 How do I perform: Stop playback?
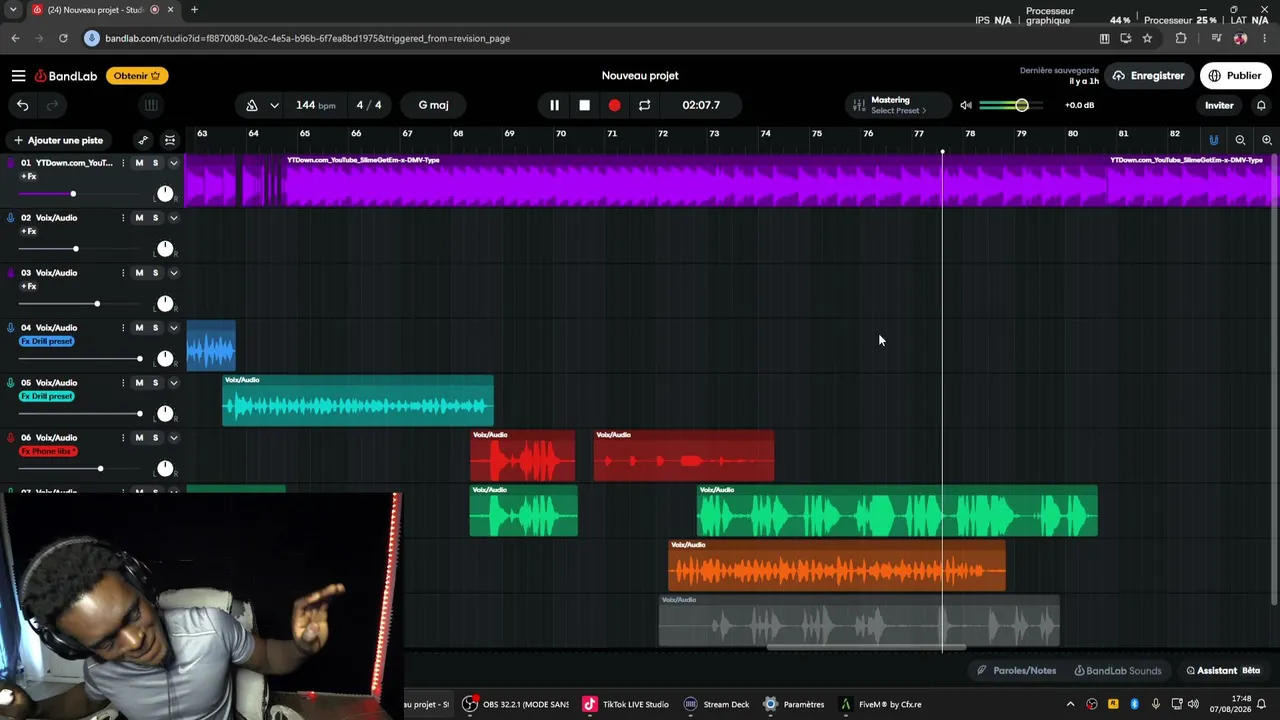pos(584,105)
